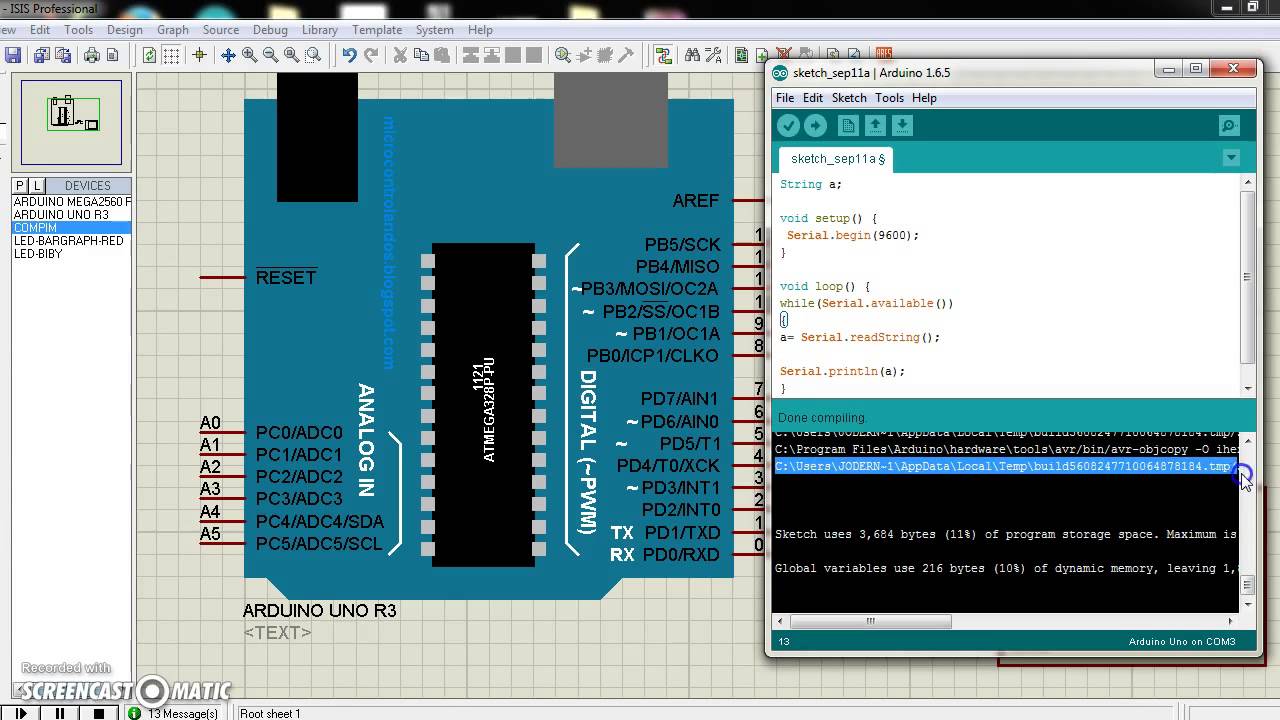Select LED-BARGRAPH-RED in device list
1280x720 pixels.
(72, 241)
